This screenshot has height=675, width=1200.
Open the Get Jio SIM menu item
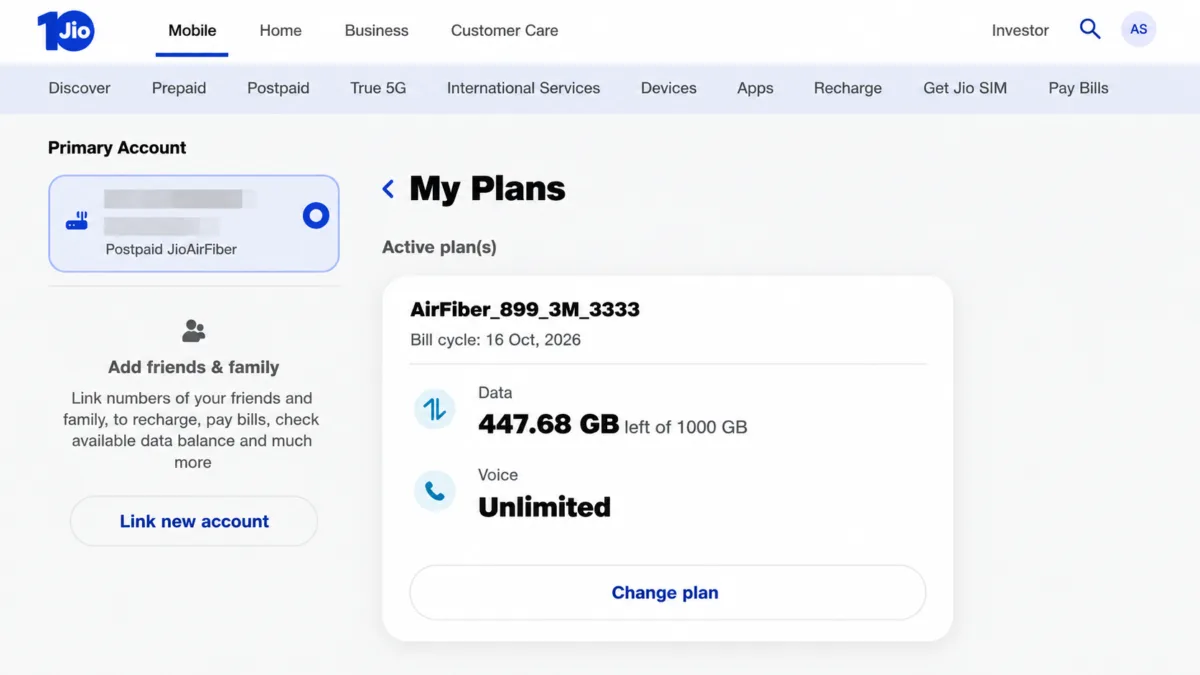(x=965, y=88)
